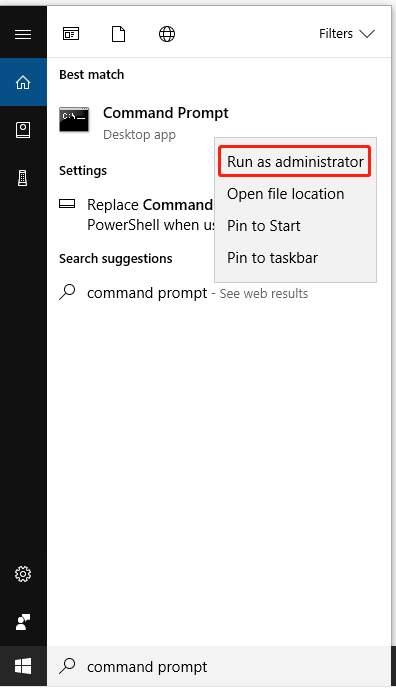Click the devices tower icon in sidebar

[23, 178]
